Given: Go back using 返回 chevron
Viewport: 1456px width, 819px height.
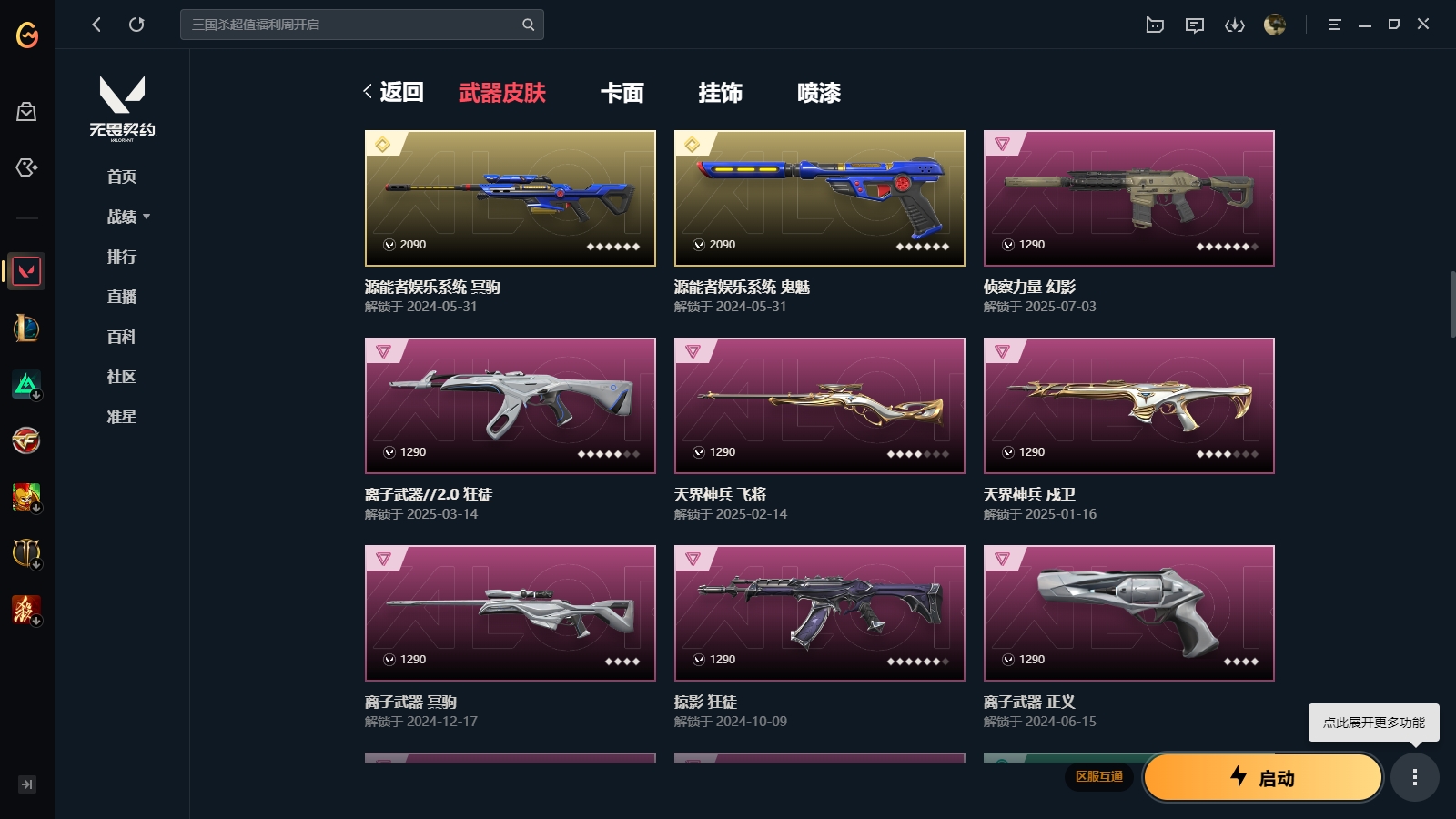Looking at the screenshot, I should coord(393,92).
